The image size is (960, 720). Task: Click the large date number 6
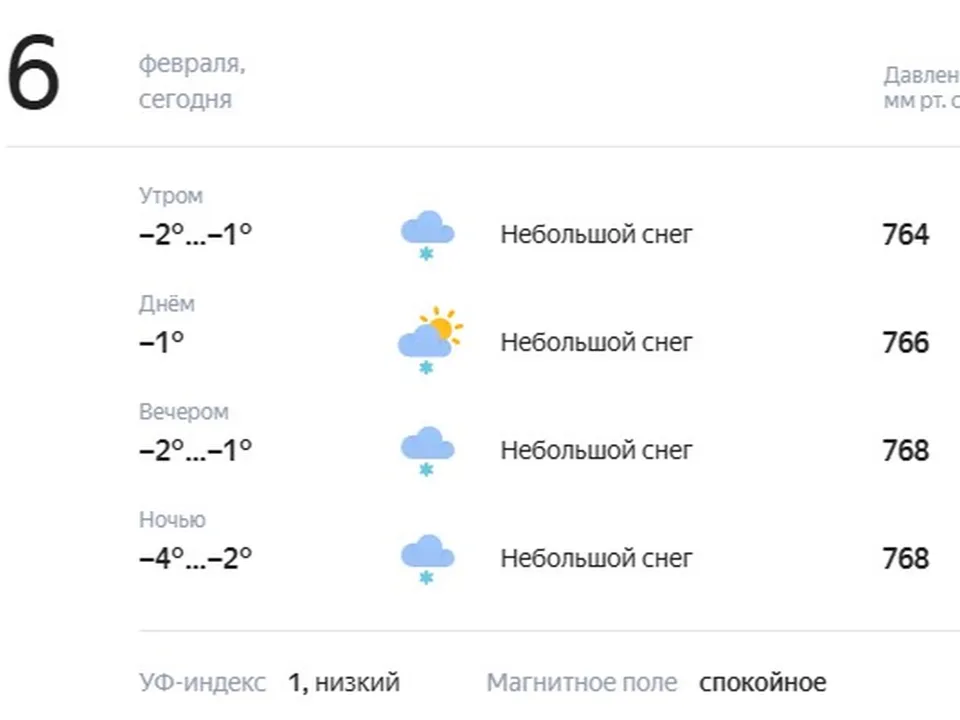tap(33, 70)
